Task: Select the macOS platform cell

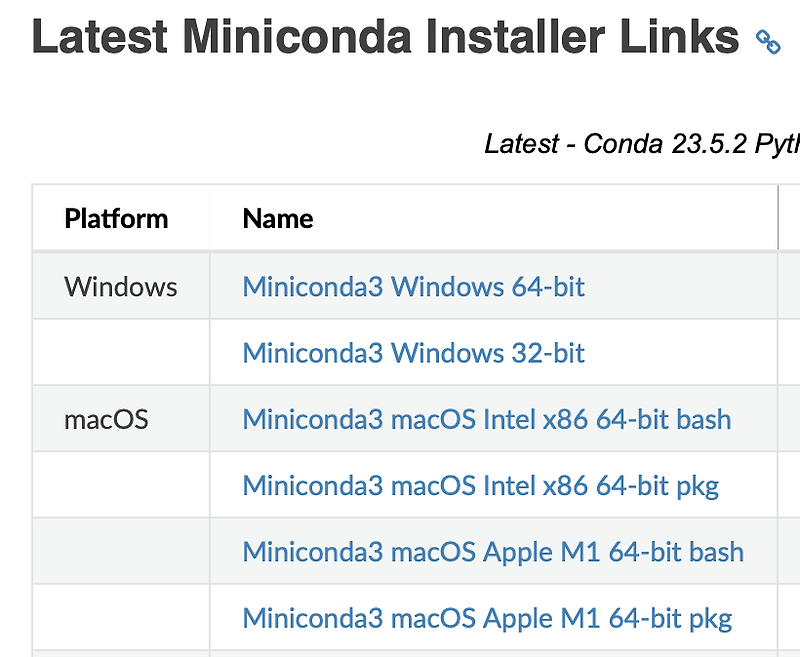Action: pyautogui.click(x=106, y=419)
